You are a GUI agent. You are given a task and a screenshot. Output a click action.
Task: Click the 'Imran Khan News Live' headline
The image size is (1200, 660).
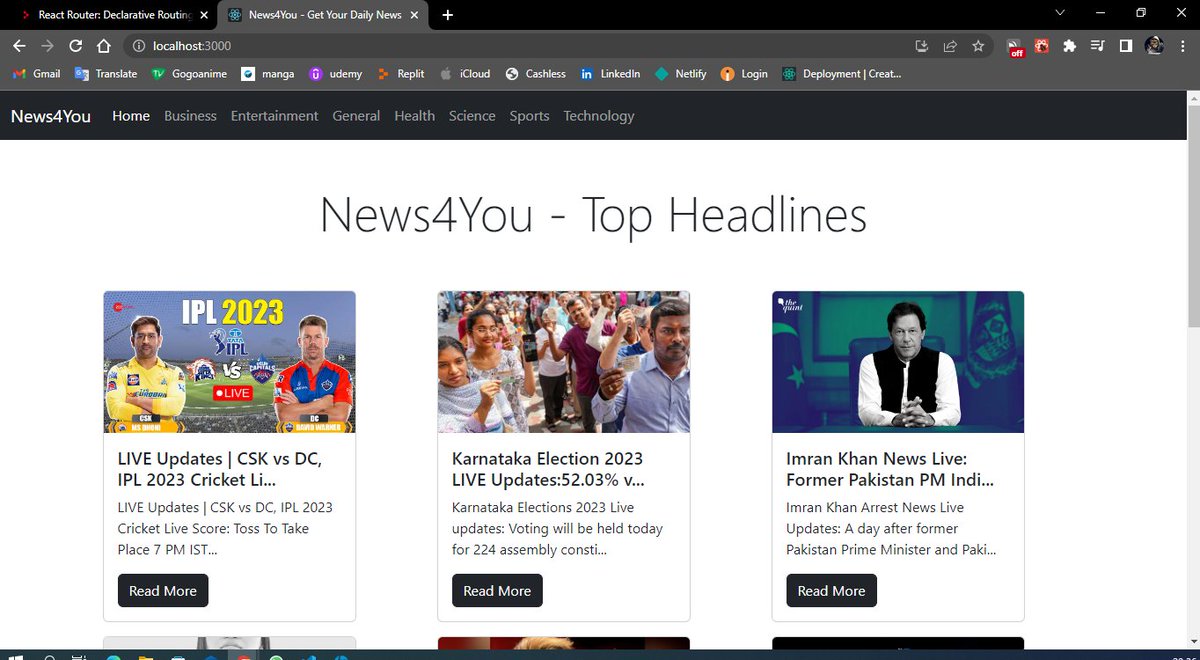(x=890, y=469)
